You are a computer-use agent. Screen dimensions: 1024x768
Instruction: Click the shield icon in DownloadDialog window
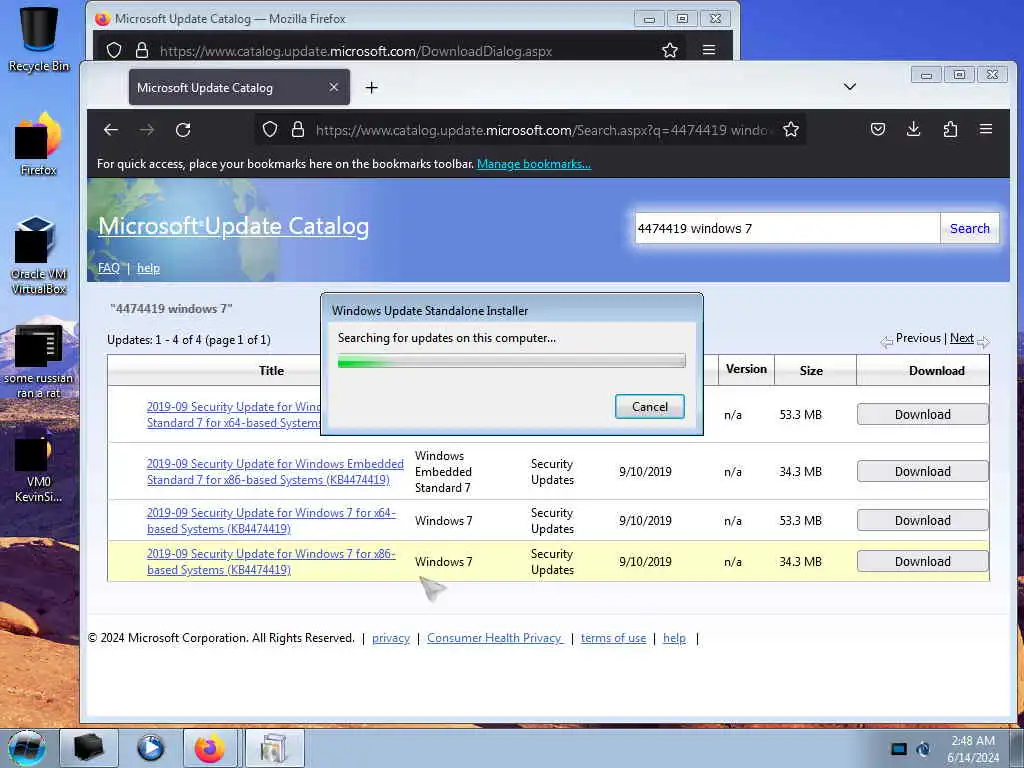(114, 50)
